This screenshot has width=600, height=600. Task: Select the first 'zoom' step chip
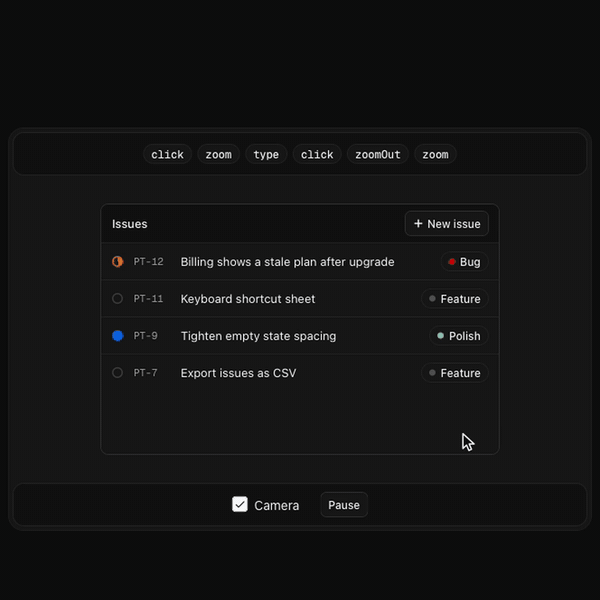point(218,154)
